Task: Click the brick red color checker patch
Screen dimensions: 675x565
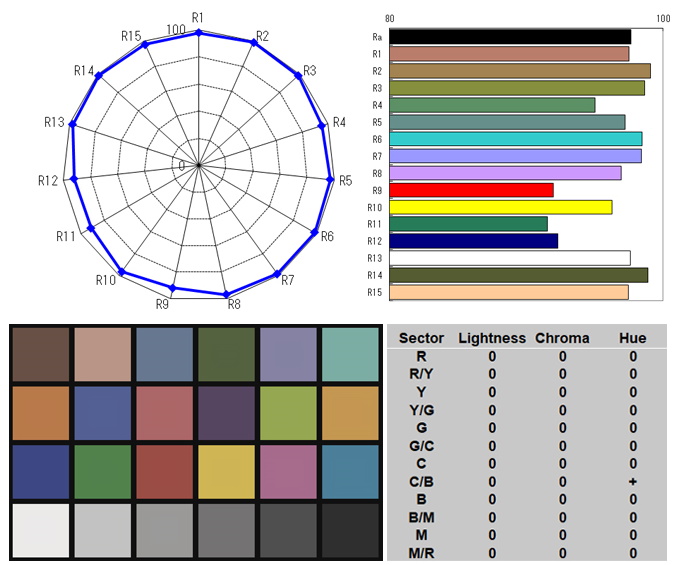Action: (164, 472)
